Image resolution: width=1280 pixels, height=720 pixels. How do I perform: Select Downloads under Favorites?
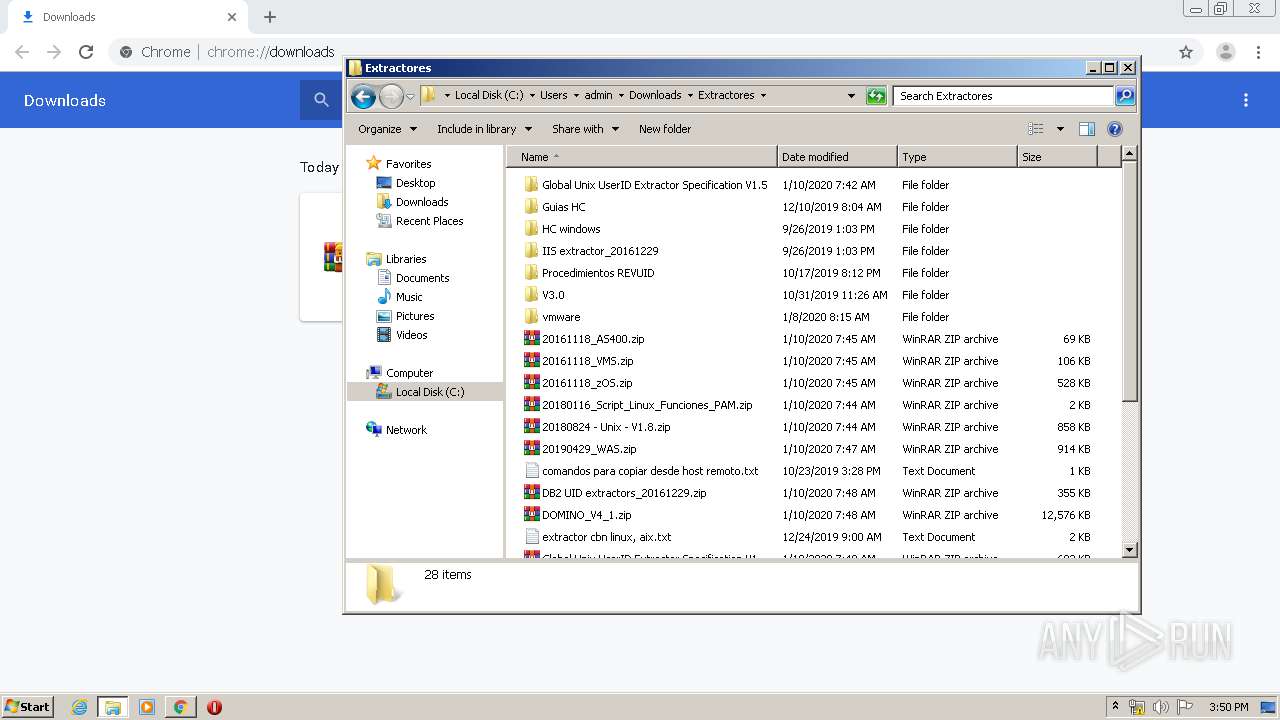tap(421, 202)
